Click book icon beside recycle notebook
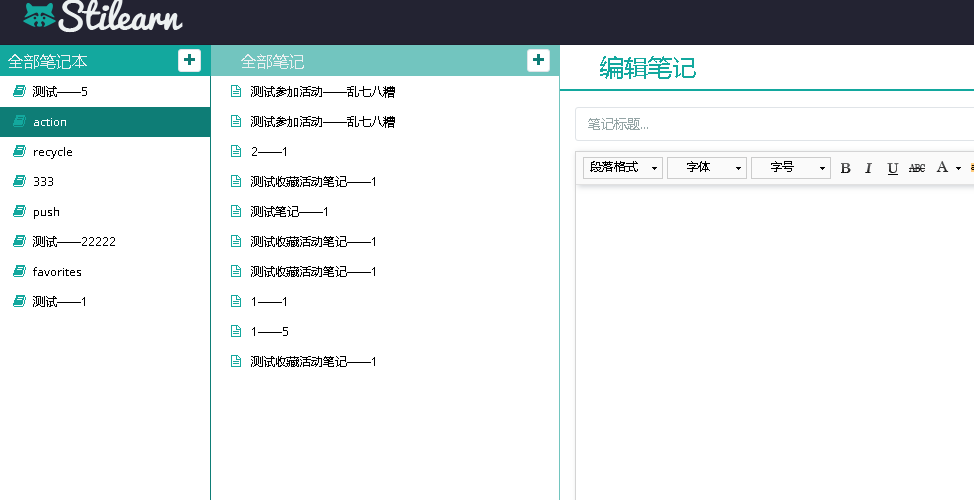The height and width of the screenshot is (500, 974). (x=19, y=151)
